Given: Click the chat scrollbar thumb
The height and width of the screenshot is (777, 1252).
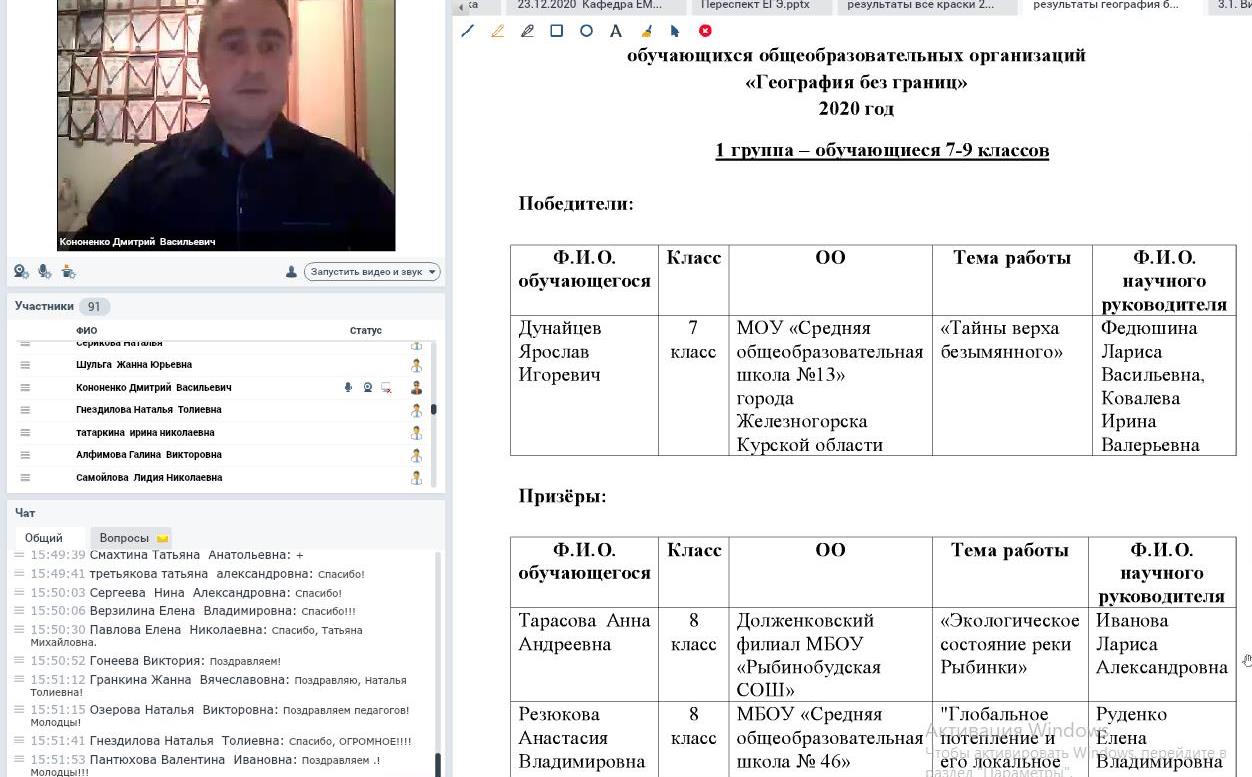Looking at the screenshot, I should 437,765.
